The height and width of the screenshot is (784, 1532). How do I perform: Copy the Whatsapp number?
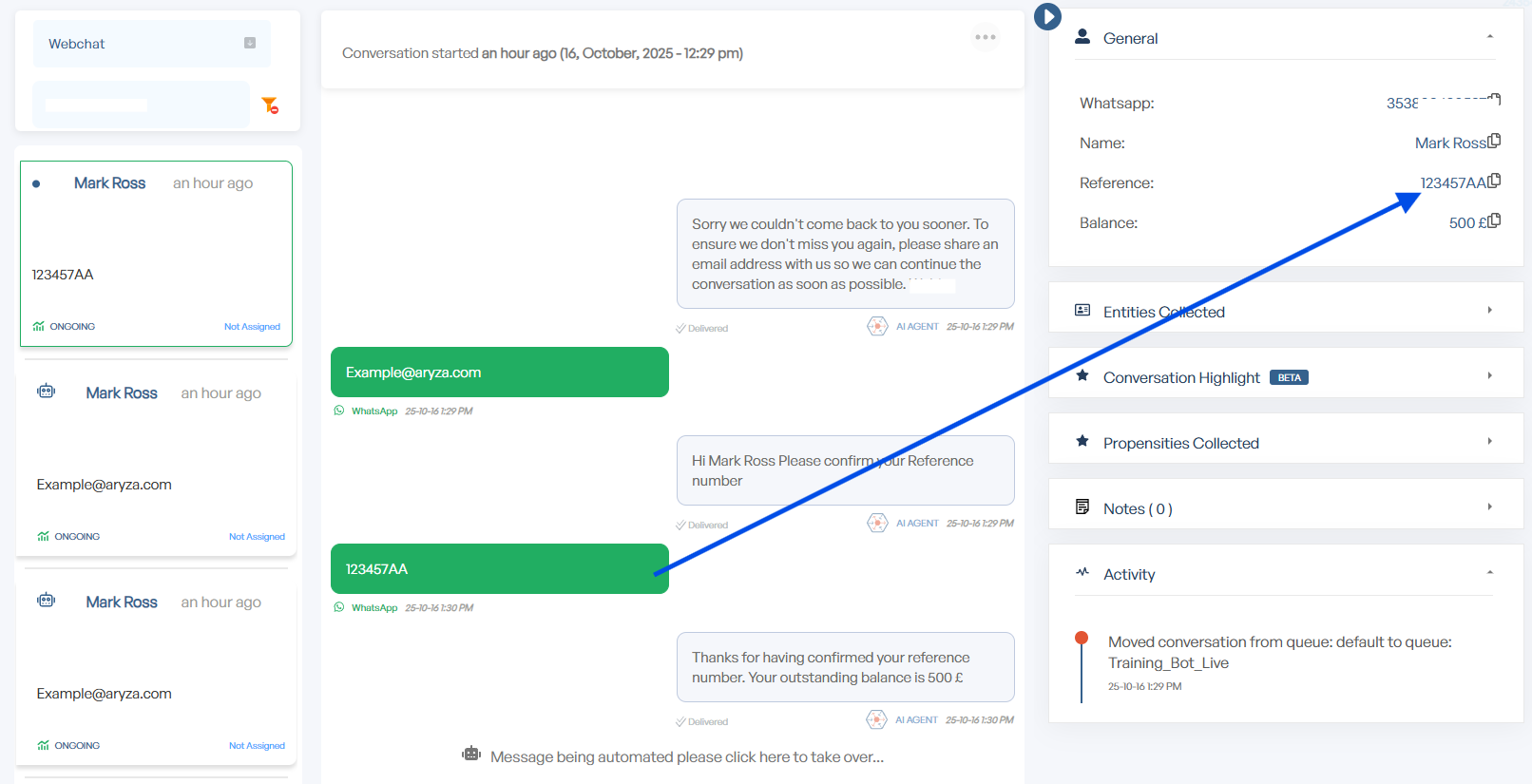point(1494,100)
